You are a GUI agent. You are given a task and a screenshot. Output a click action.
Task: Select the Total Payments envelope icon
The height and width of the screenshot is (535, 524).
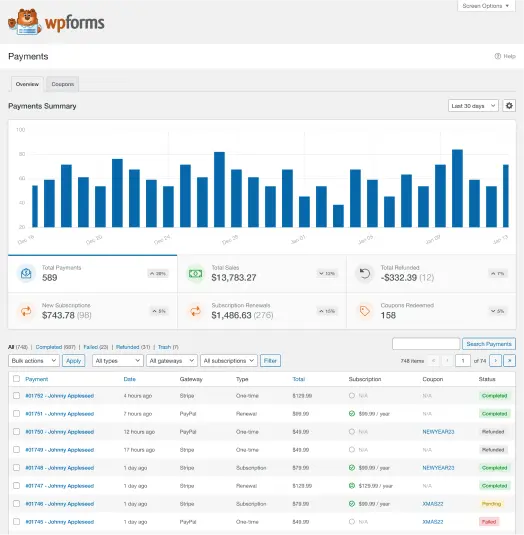26,273
